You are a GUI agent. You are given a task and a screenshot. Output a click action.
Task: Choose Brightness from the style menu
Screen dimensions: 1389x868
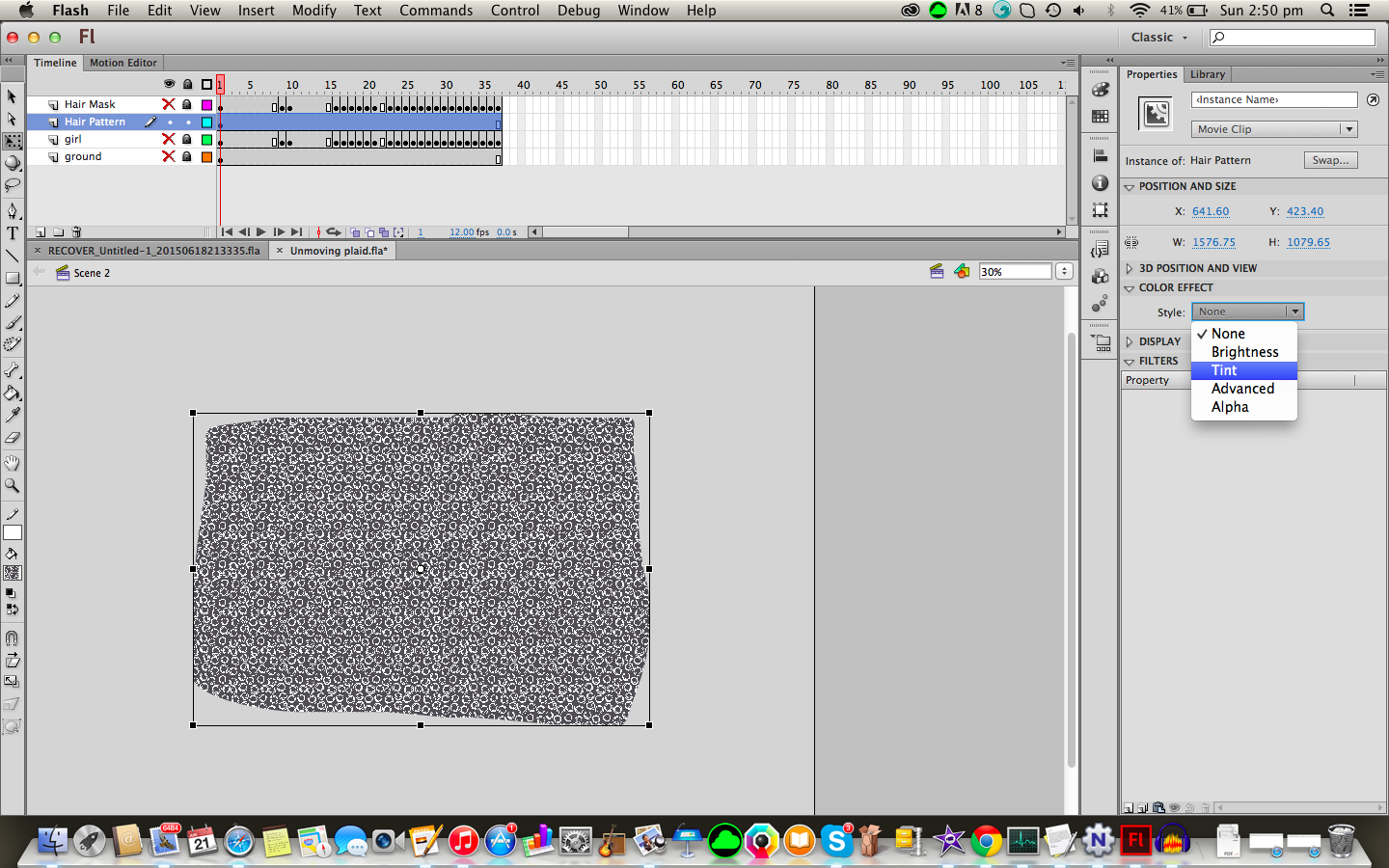(x=1244, y=352)
